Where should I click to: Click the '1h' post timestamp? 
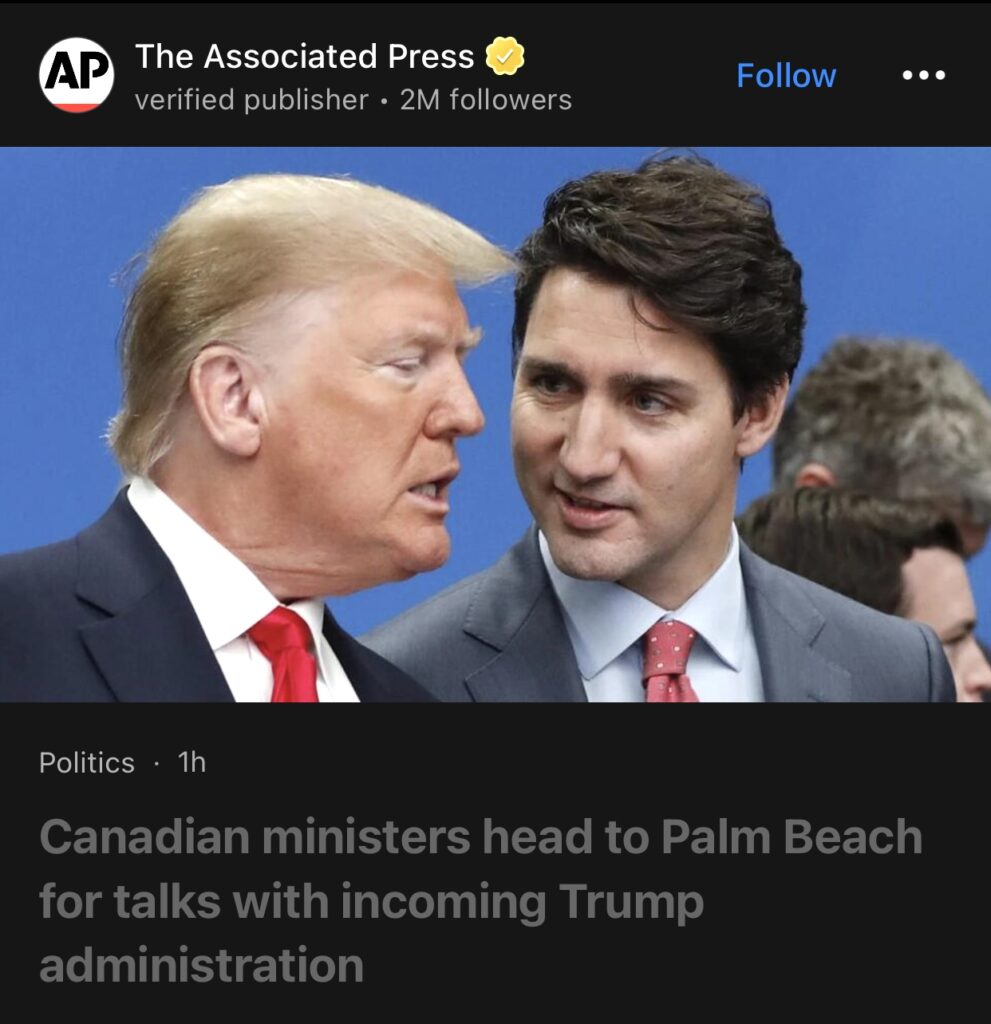click(x=191, y=761)
